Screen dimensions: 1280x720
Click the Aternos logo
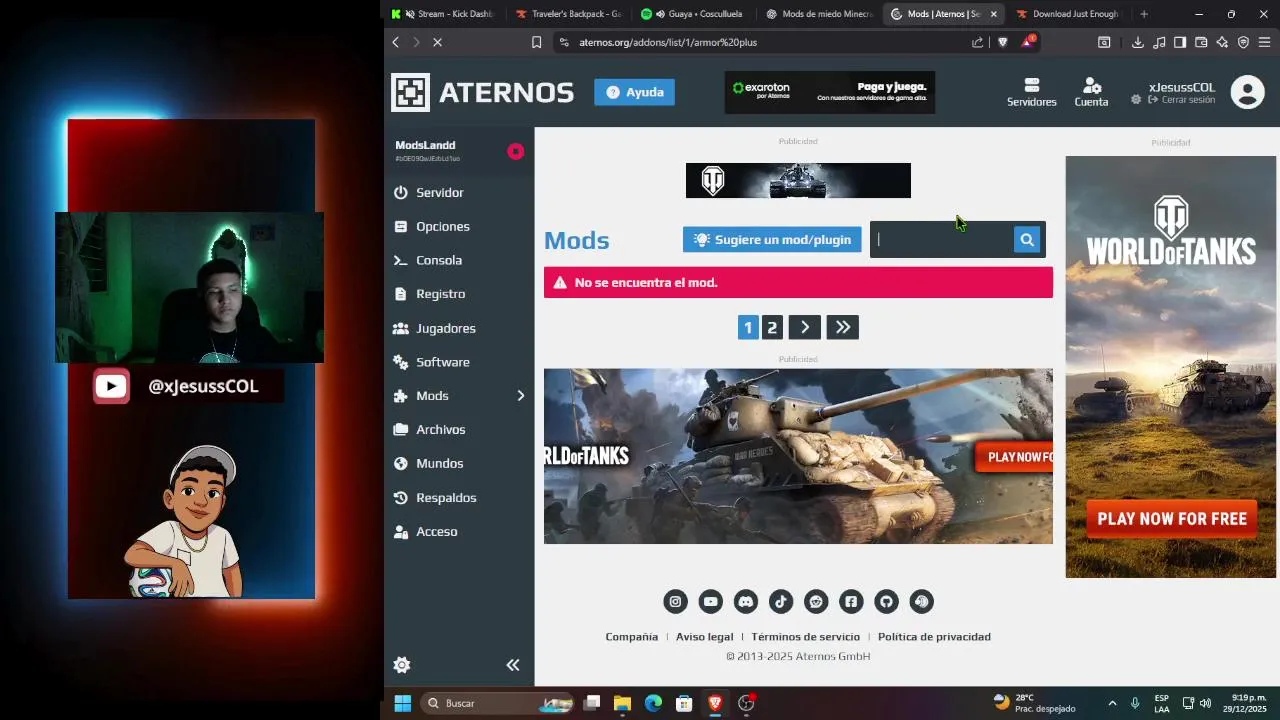(x=482, y=92)
